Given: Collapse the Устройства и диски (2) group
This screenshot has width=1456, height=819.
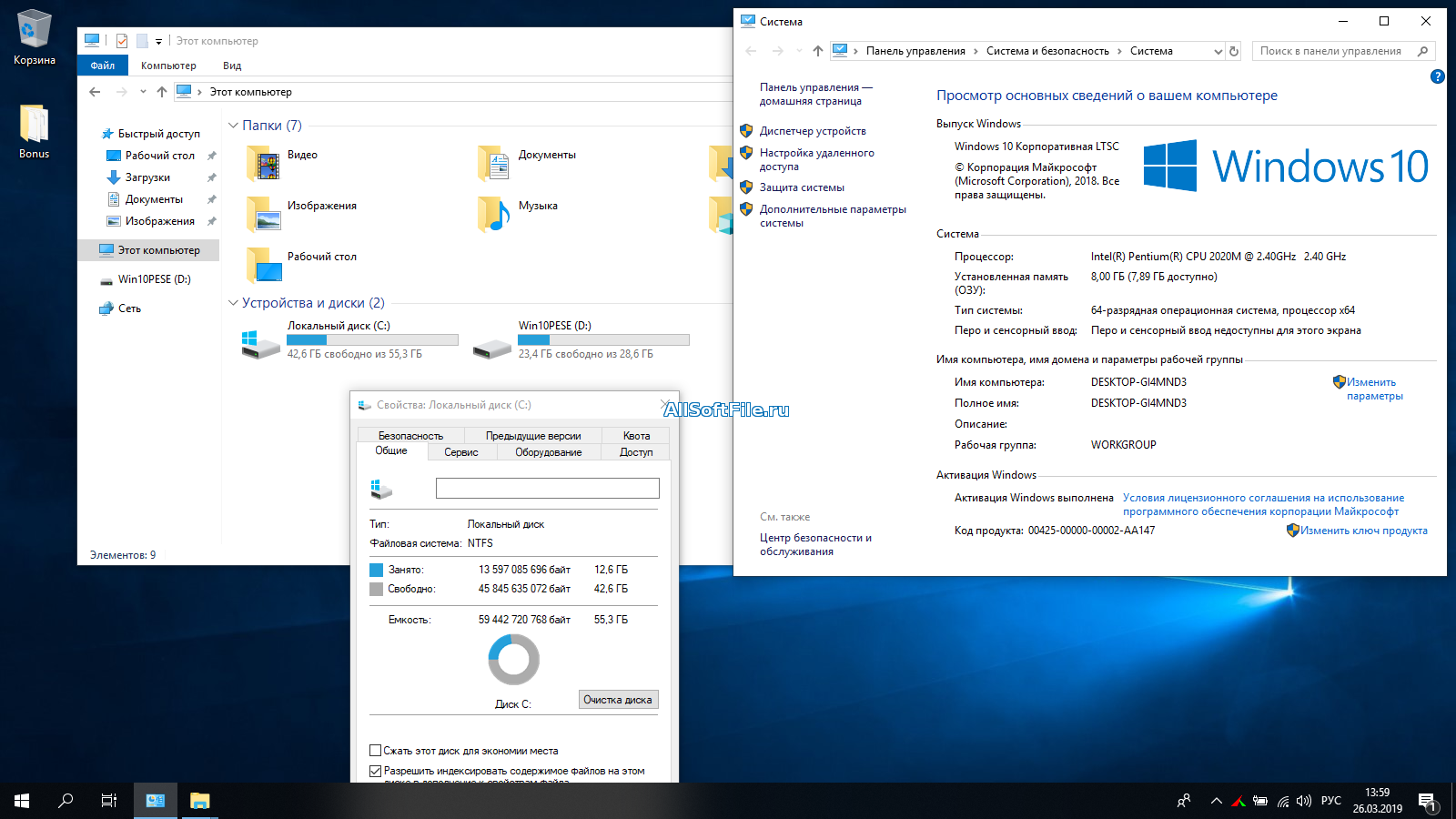Looking at the screenshot, I should coord(234,303).
